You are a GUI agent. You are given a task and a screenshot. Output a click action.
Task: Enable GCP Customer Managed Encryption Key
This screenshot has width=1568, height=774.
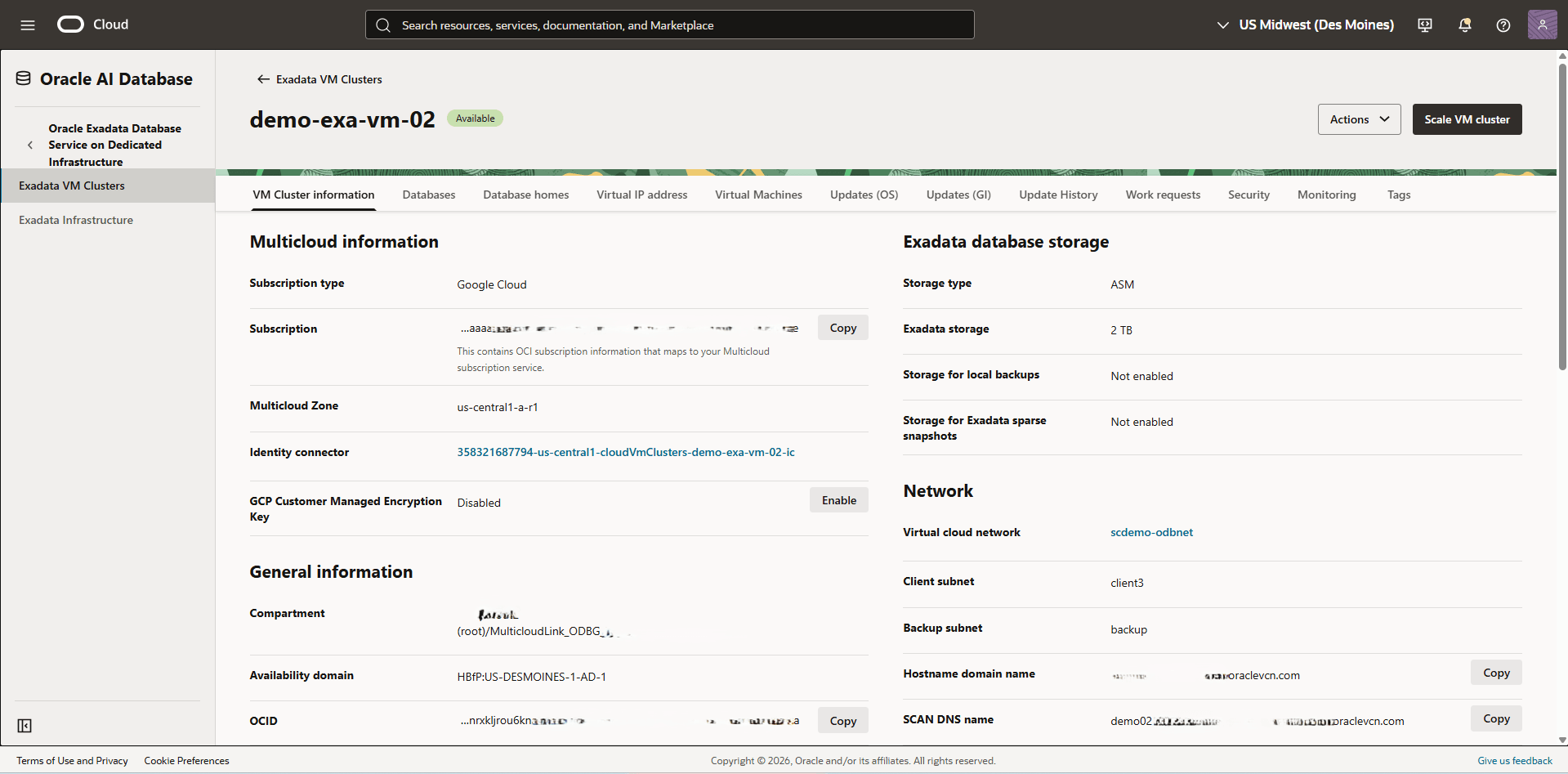838,499
